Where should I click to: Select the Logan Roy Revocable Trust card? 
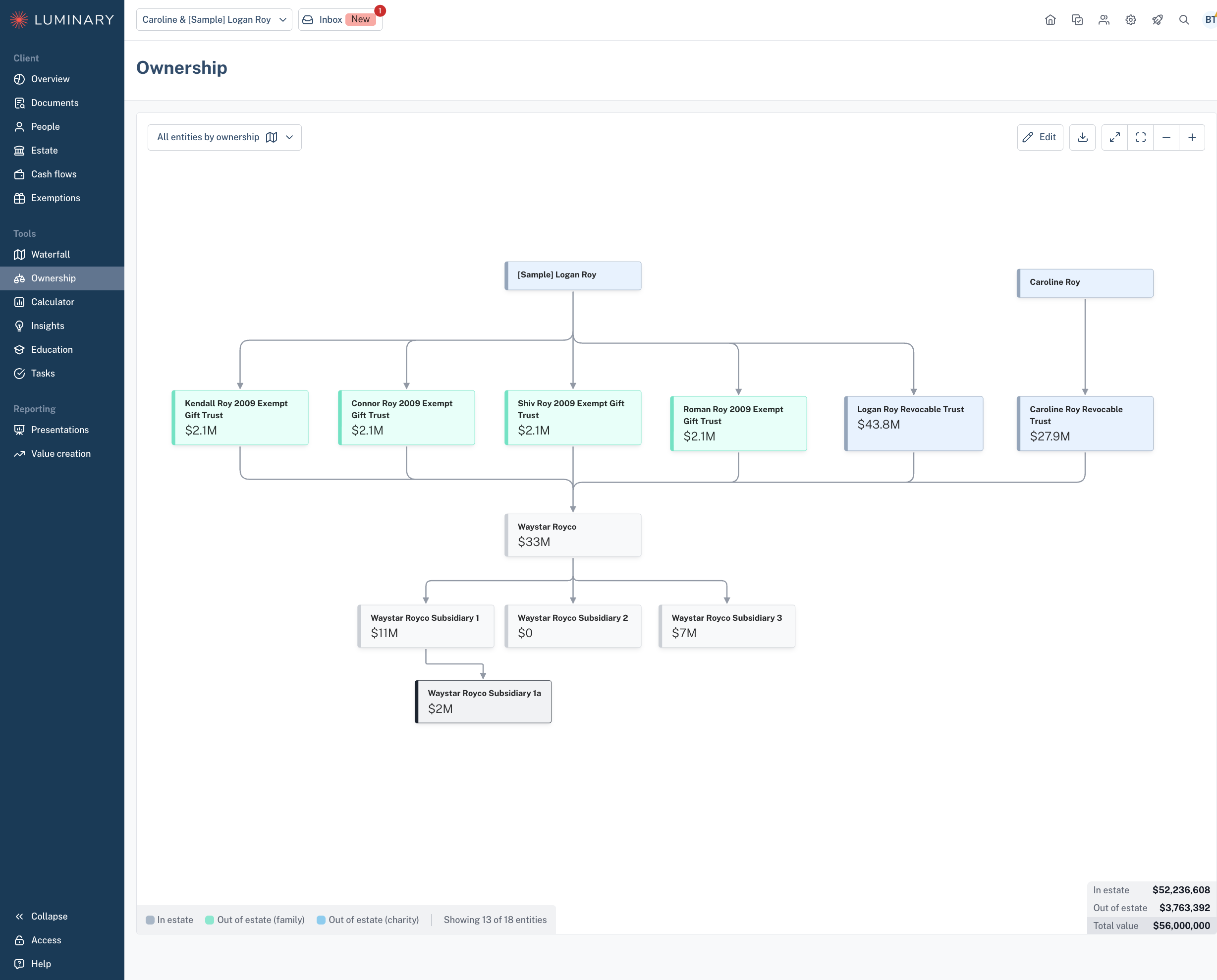coord(913,424)
